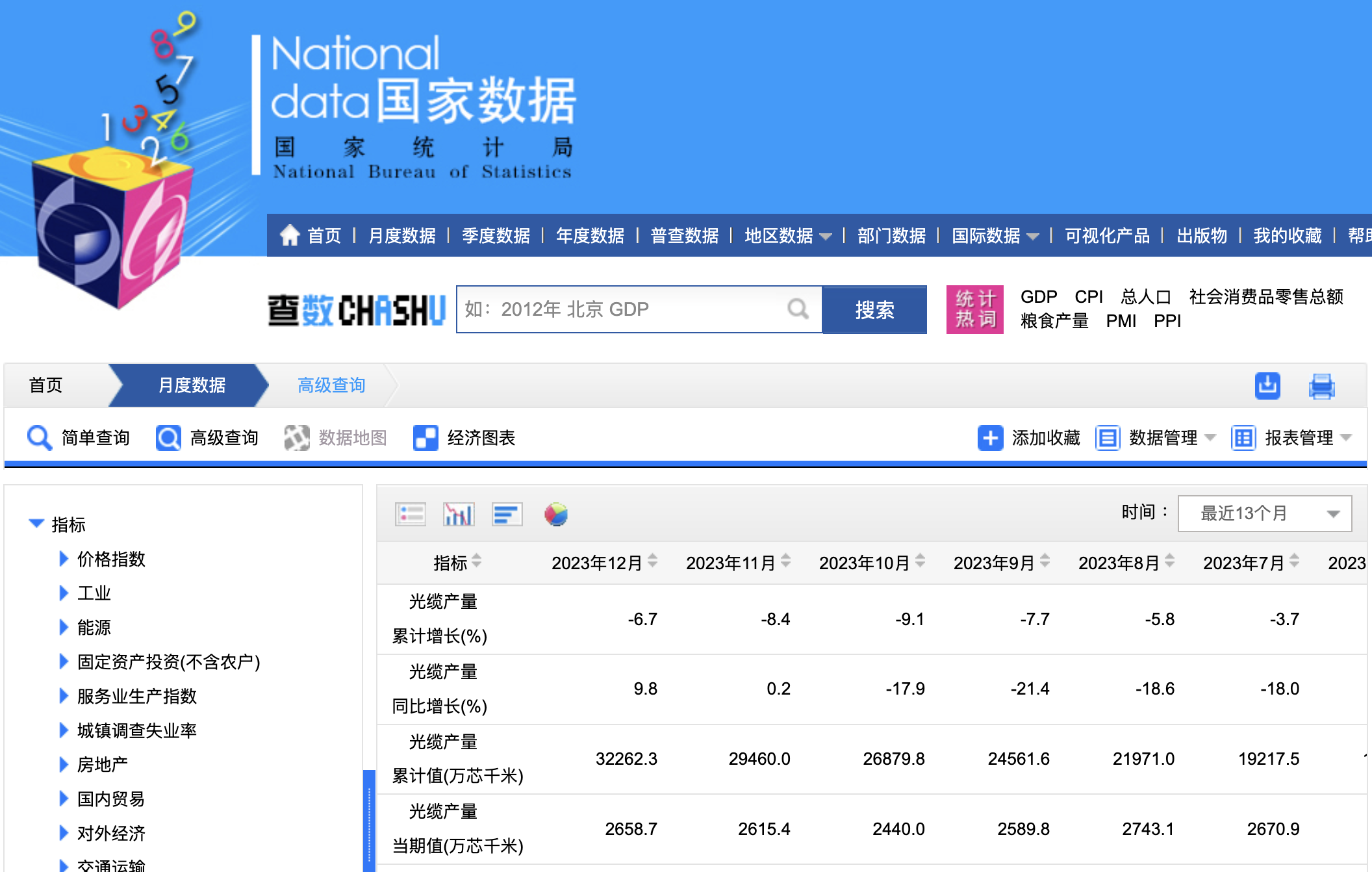Switch to the 年度数据 menu item
The height and width of the screenshot is (872, 1372).
[589, 236]
